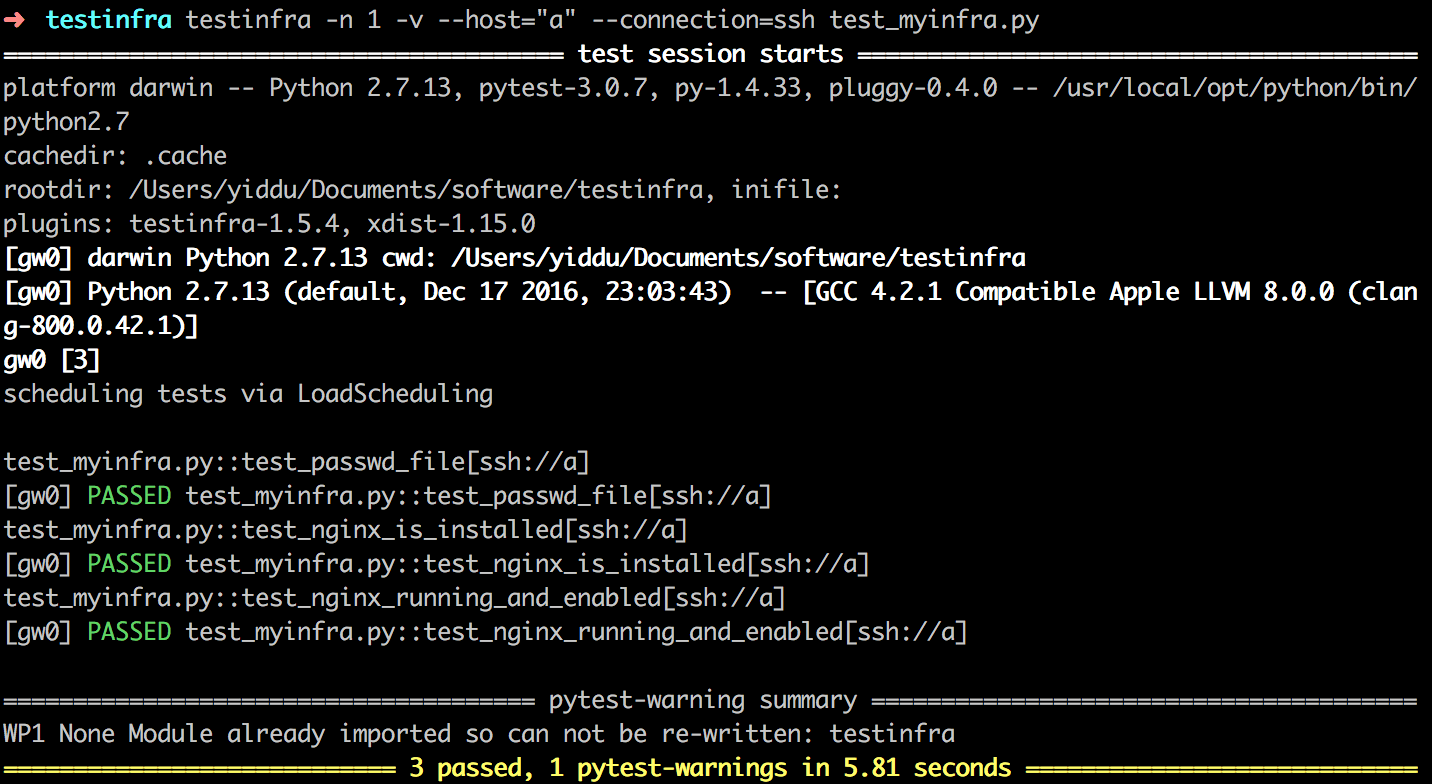This screenshot has height=784, width=1432.
Task: Click the --connection=ssh option text
Action: (708, 20)
